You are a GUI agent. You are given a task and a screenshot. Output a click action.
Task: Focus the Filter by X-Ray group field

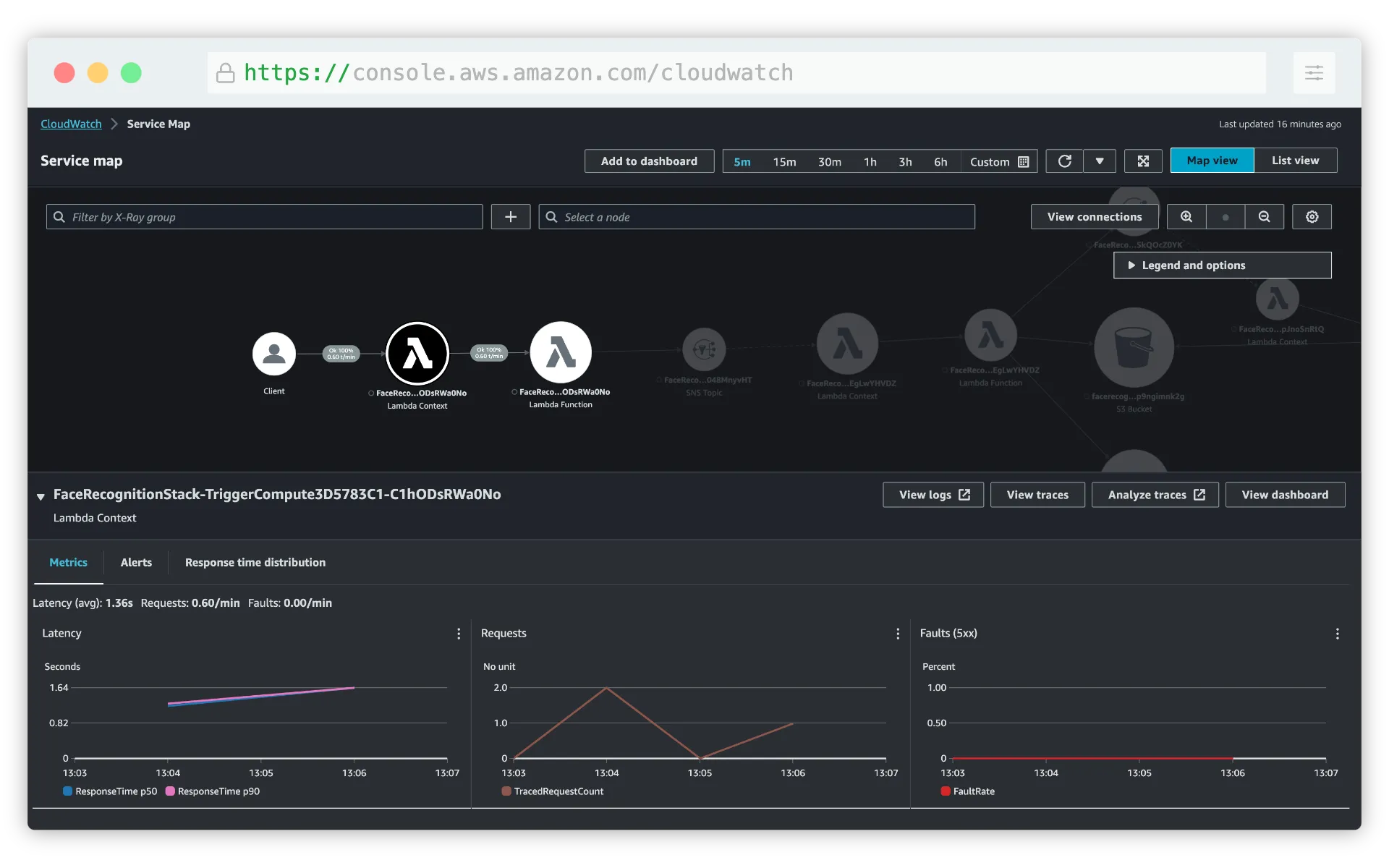(265, 217)
